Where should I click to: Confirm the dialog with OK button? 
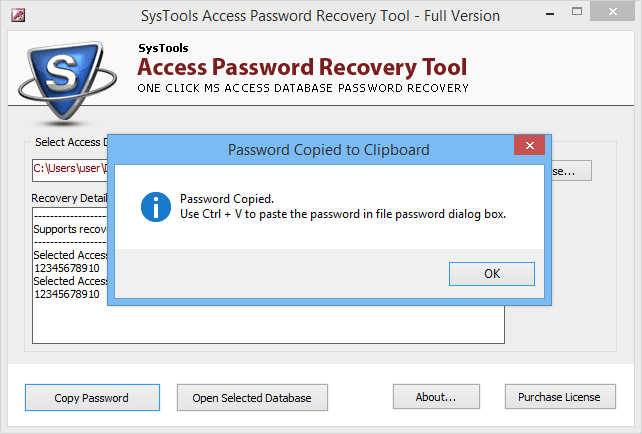click(492, 274)
